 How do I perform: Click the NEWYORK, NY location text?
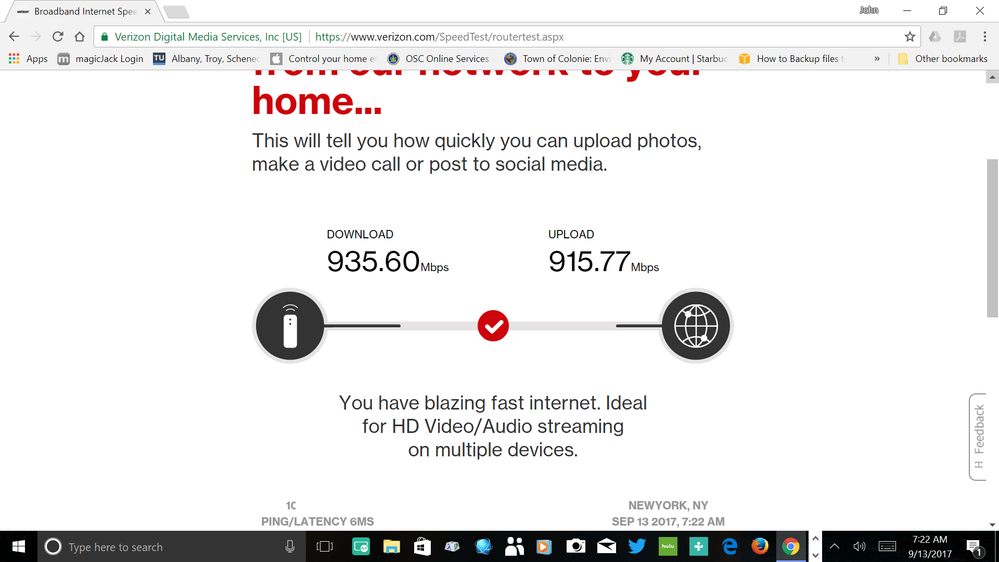click(668, 505)
